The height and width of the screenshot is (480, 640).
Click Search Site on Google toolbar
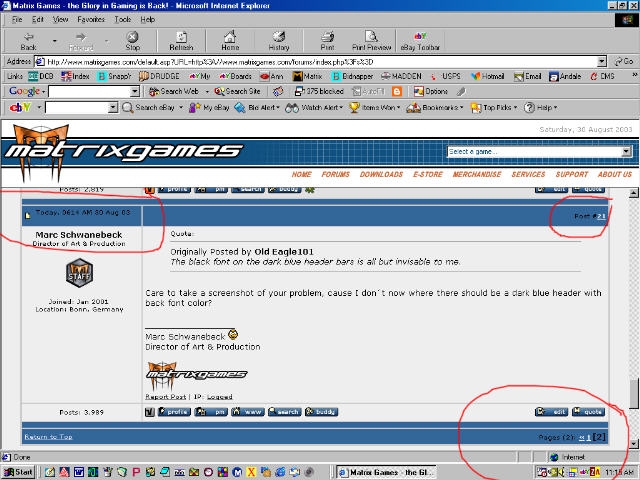[x=238, y=91]
